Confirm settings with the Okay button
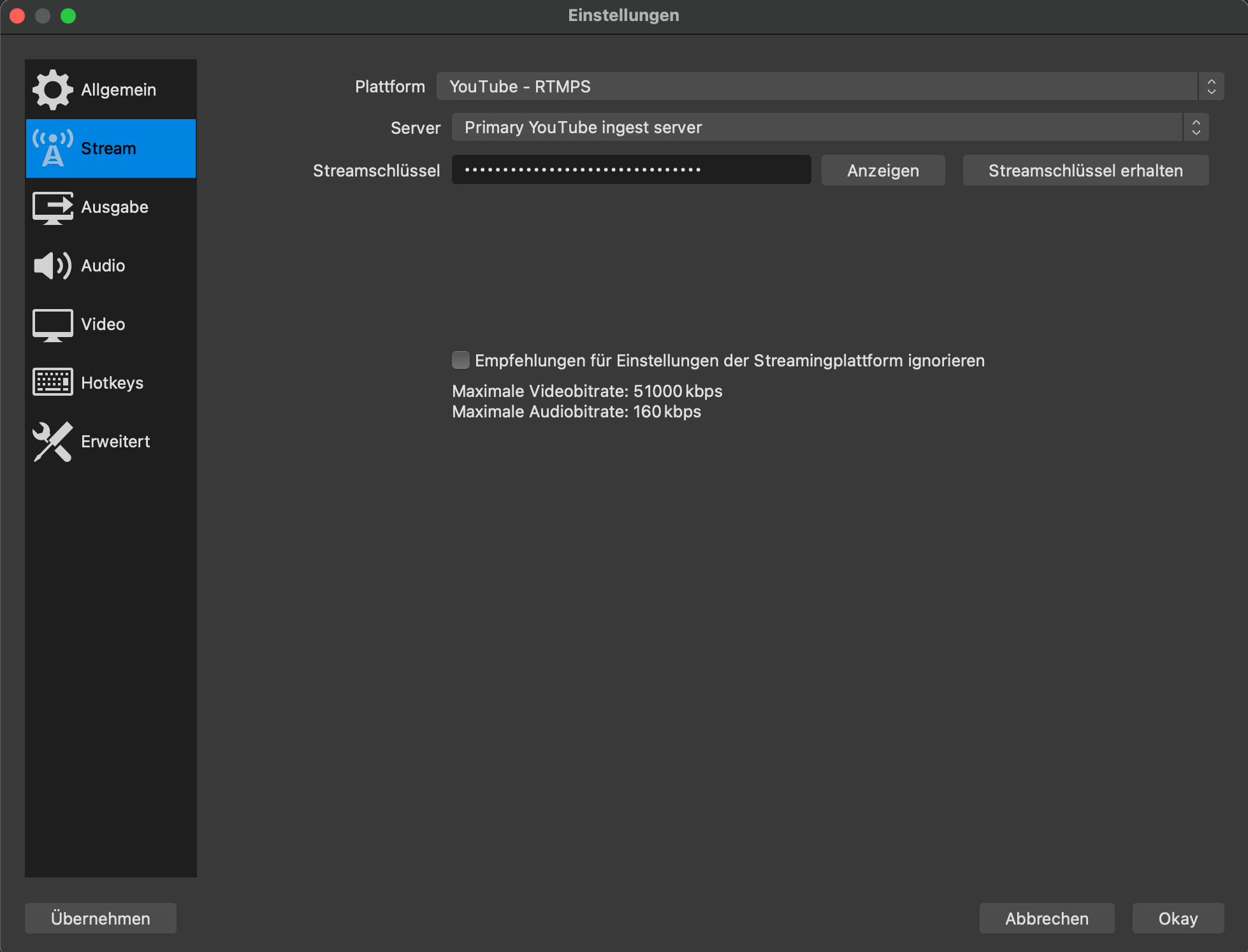Viewport: 1248px width, 952px height. [x=1177, y=918]
